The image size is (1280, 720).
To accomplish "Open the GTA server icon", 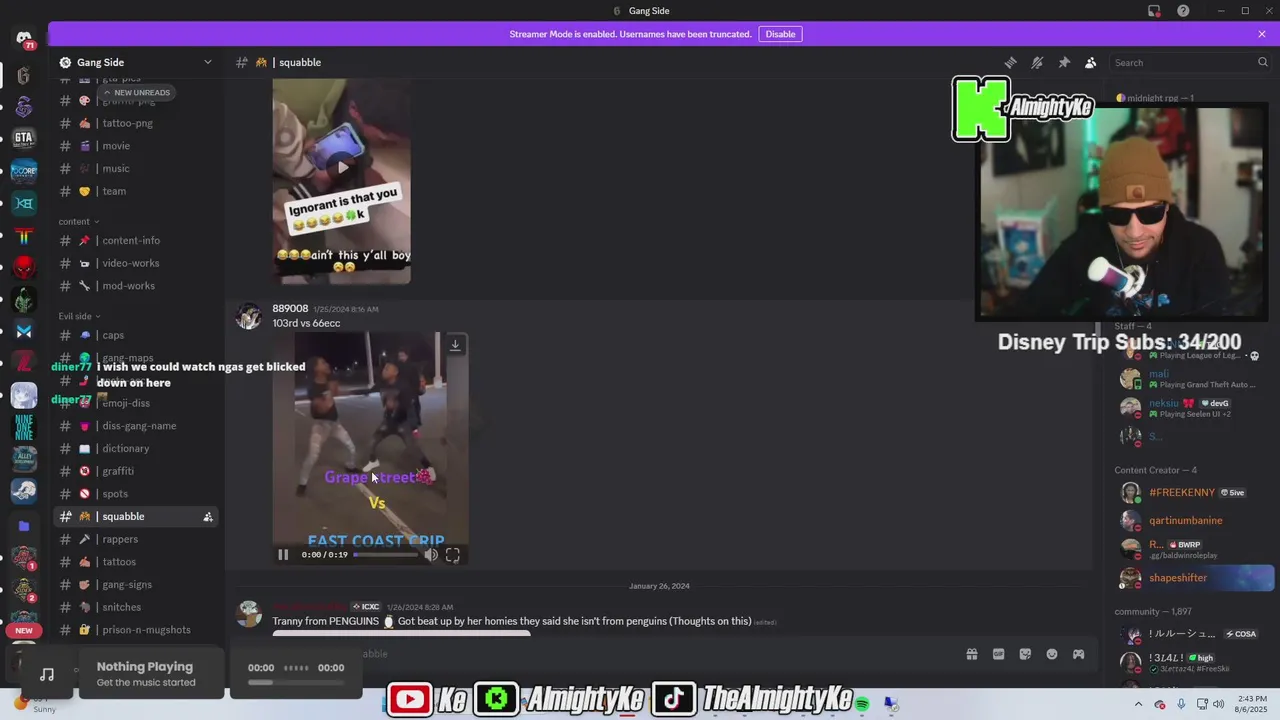I will pyautogui.click(x=24, y=138).
